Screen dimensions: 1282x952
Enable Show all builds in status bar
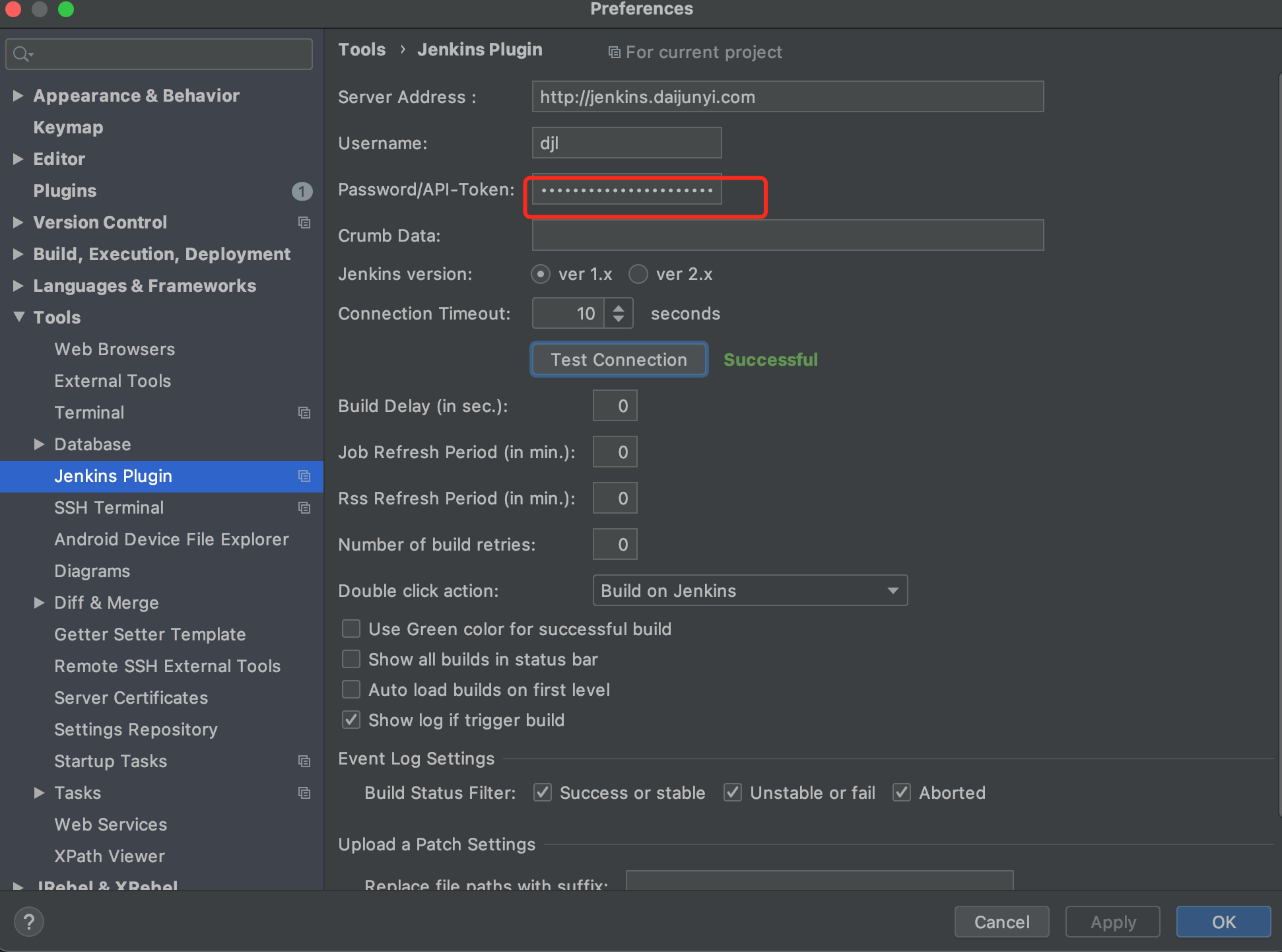pos(351,659)
